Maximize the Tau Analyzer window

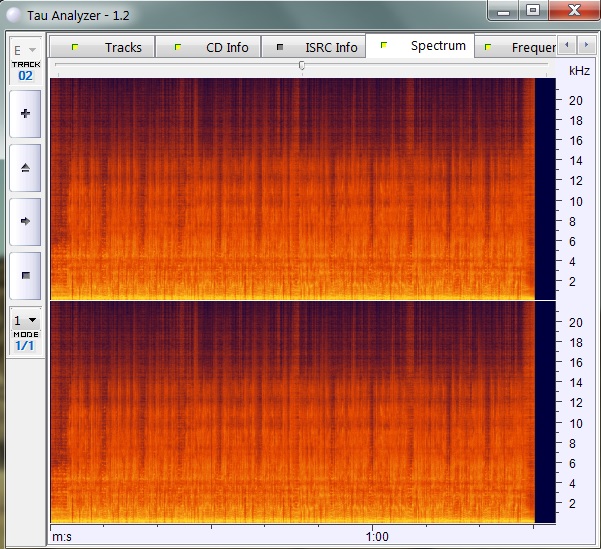[x=533, y=11]
